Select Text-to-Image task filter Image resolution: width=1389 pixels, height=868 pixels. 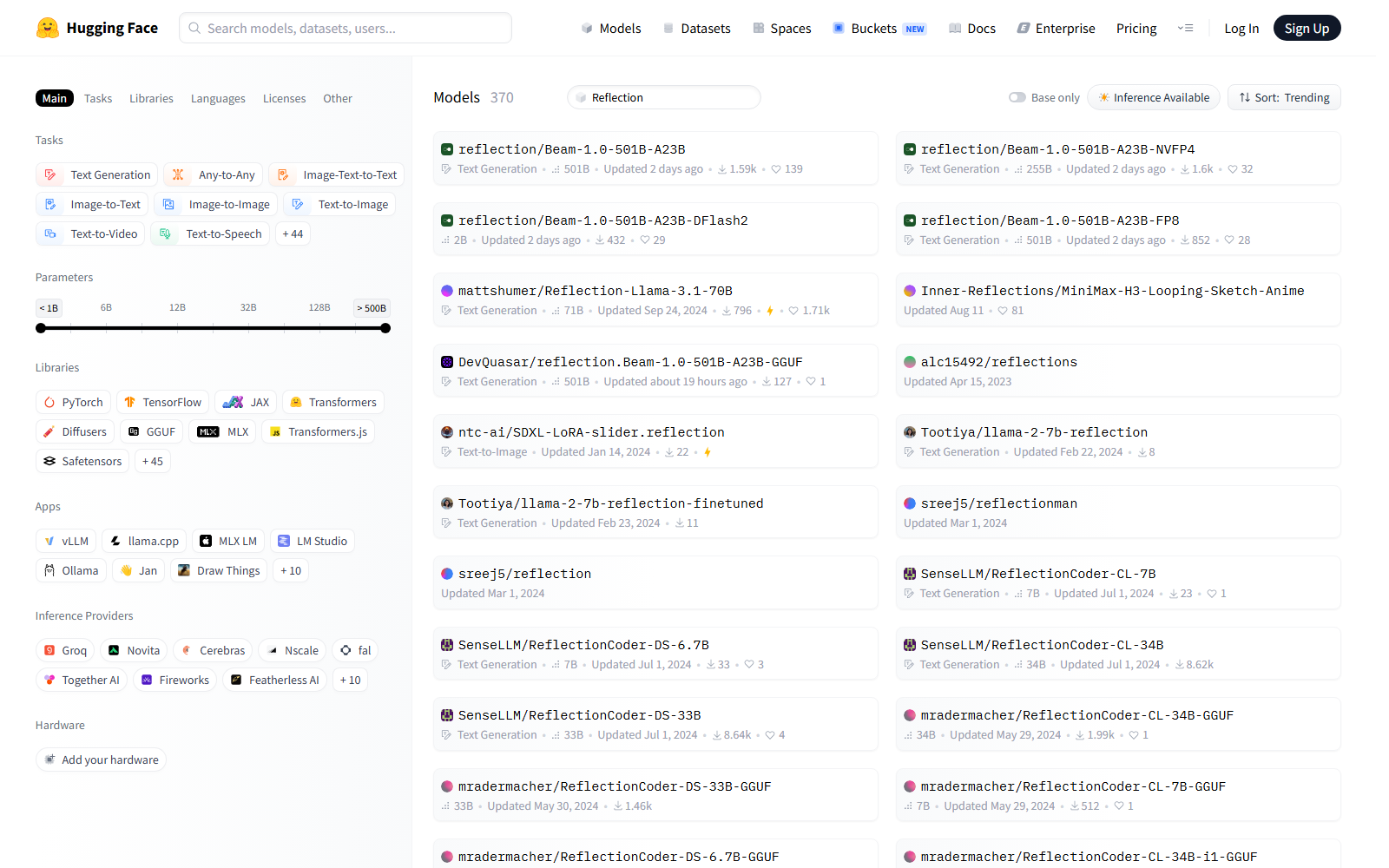pyautogui.click(x=340, y=204)
